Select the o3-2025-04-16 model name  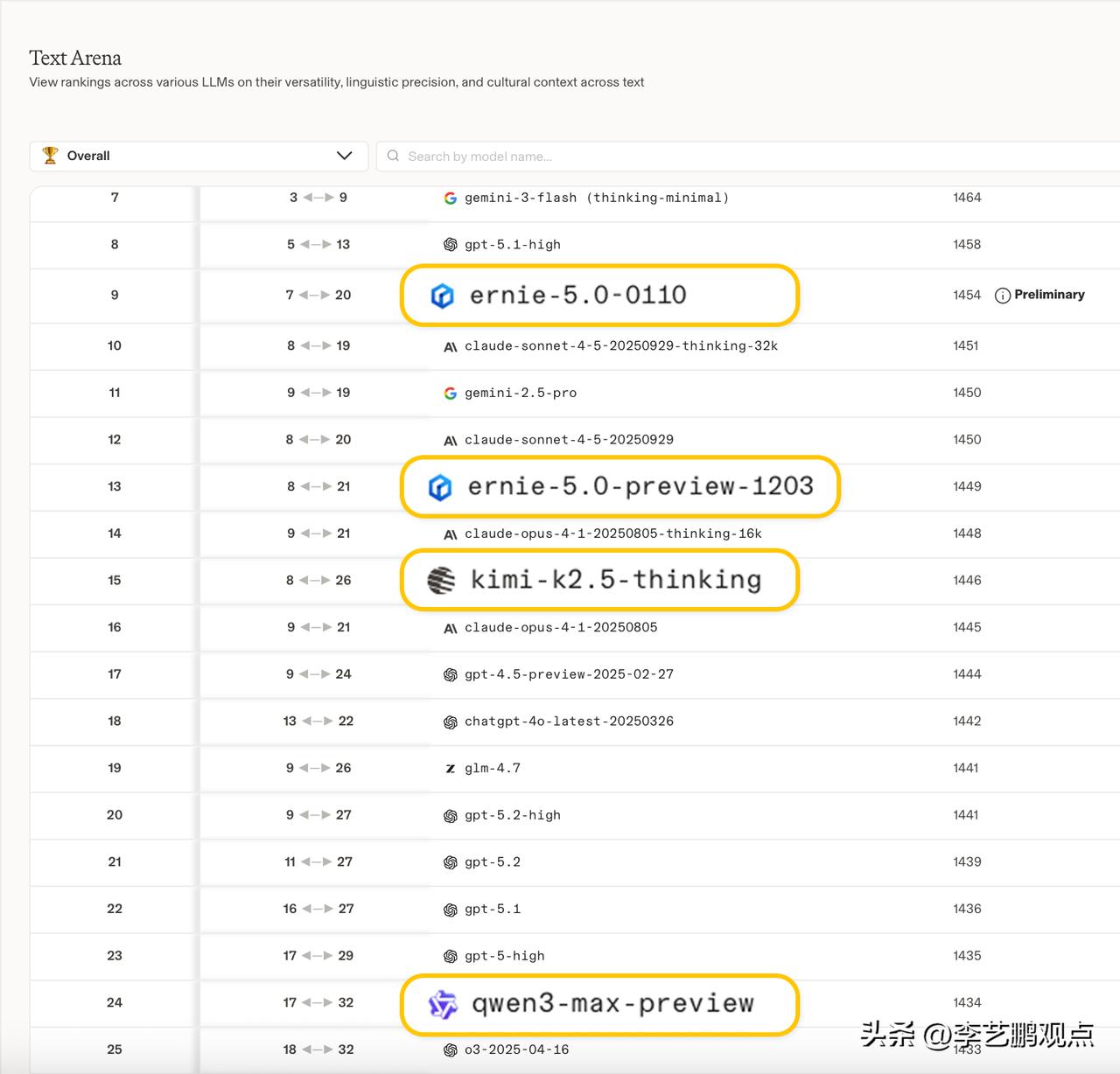[517, 1050]
